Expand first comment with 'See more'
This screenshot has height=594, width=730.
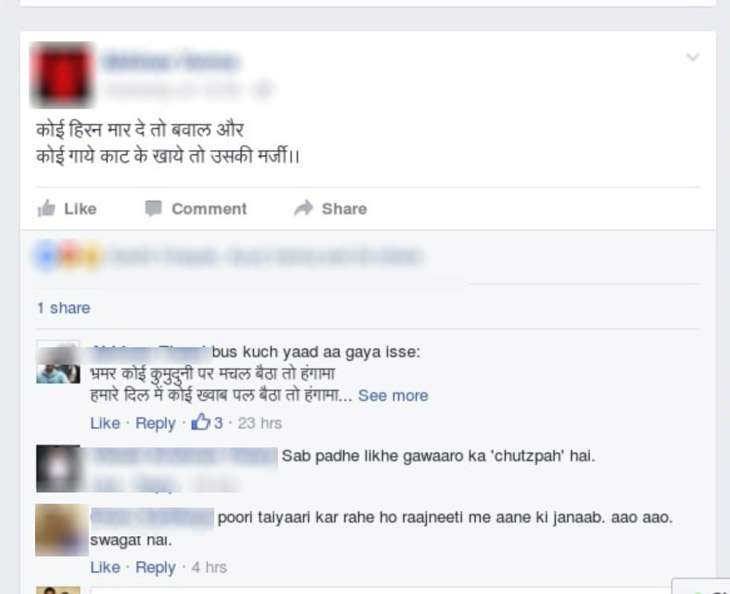pos(393,396)
